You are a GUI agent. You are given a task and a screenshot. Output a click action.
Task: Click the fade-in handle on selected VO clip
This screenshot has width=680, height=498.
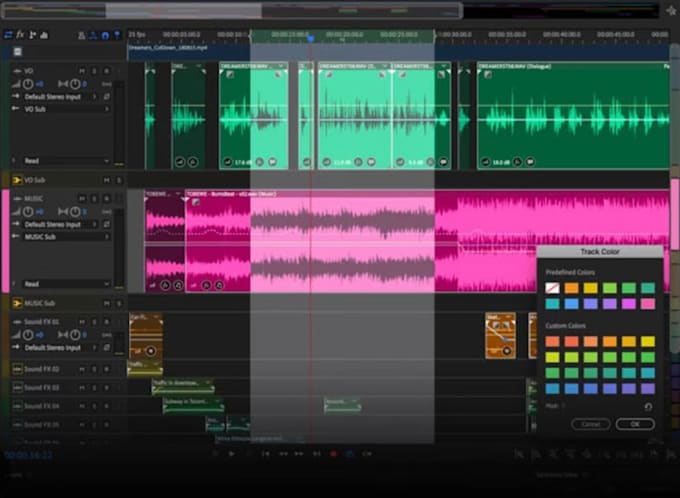point(230,75)
